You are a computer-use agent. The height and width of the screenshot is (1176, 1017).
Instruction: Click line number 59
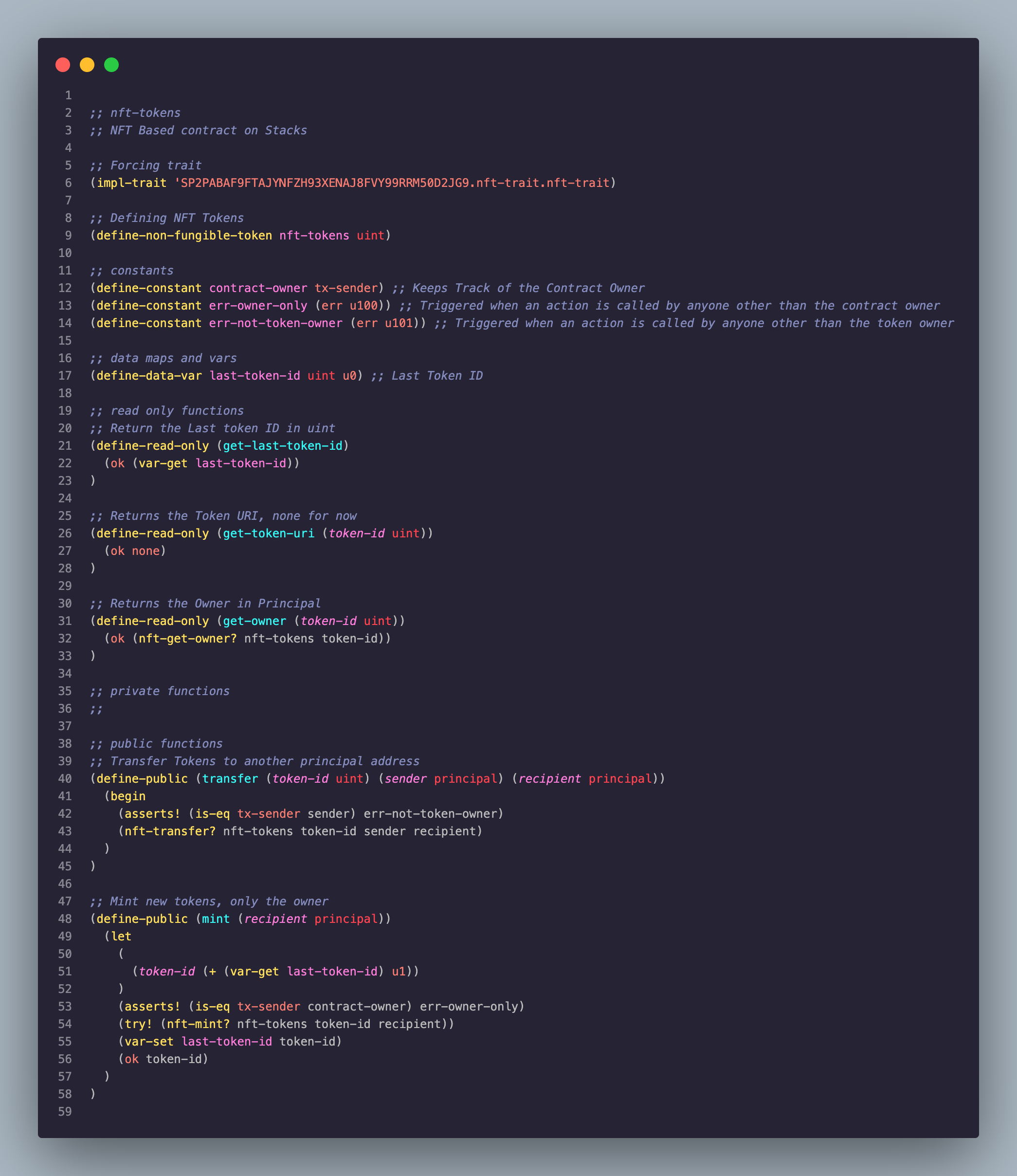[x=65, y=1112]
